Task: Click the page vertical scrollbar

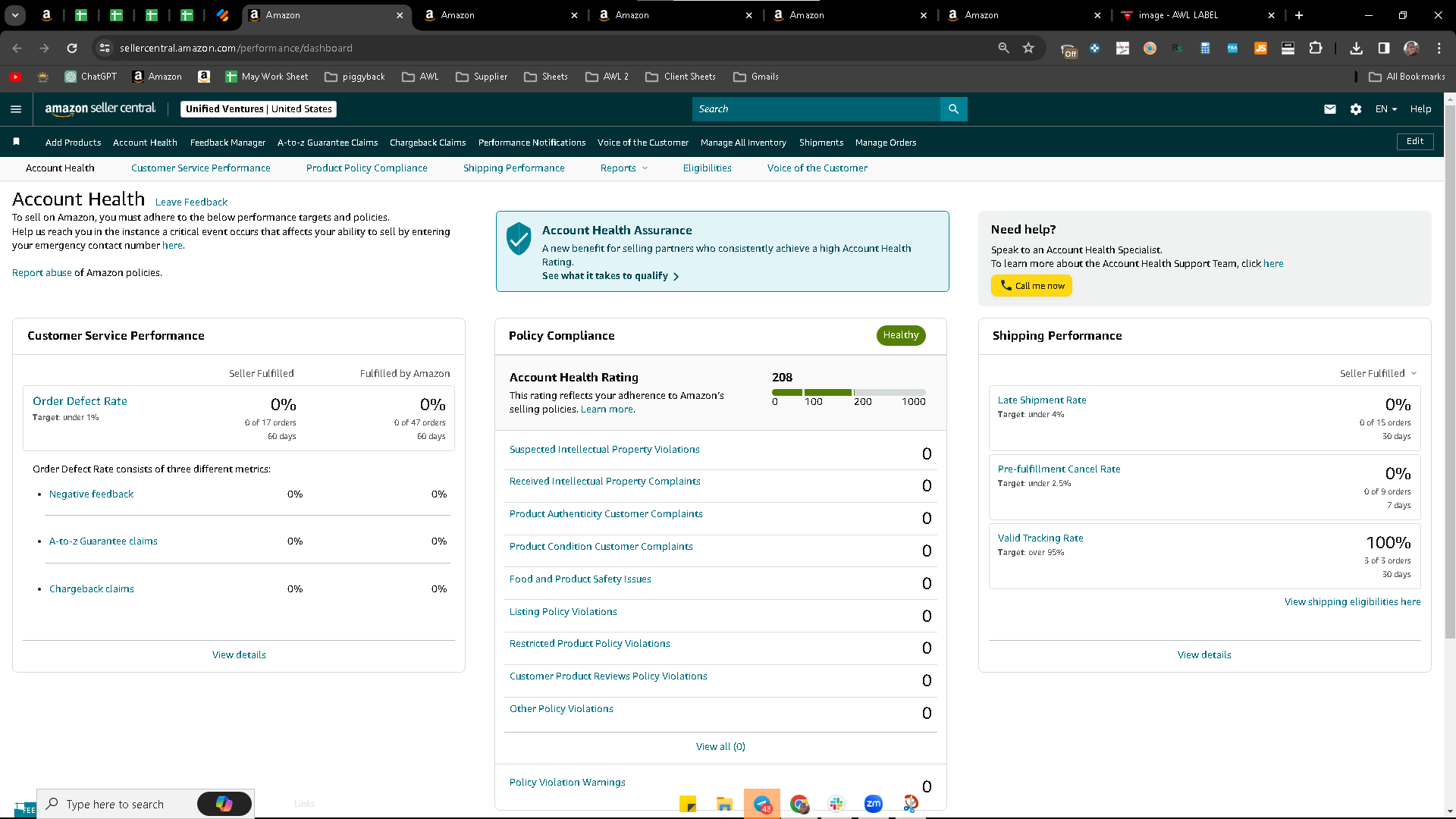Action: (1450, 372)
